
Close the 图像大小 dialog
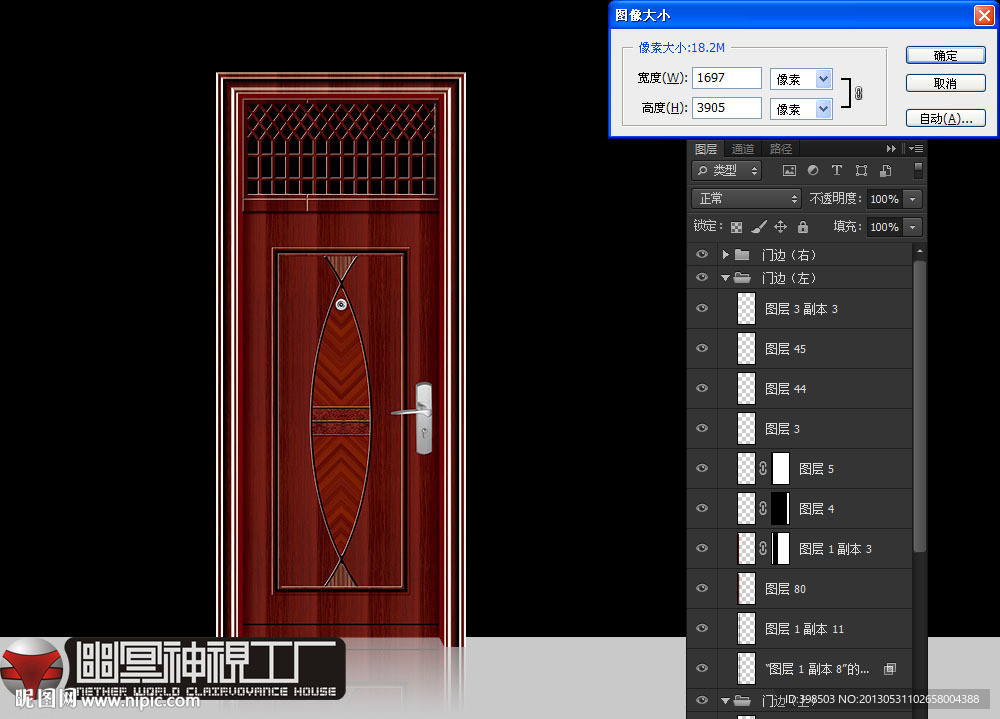coord(984,15)
